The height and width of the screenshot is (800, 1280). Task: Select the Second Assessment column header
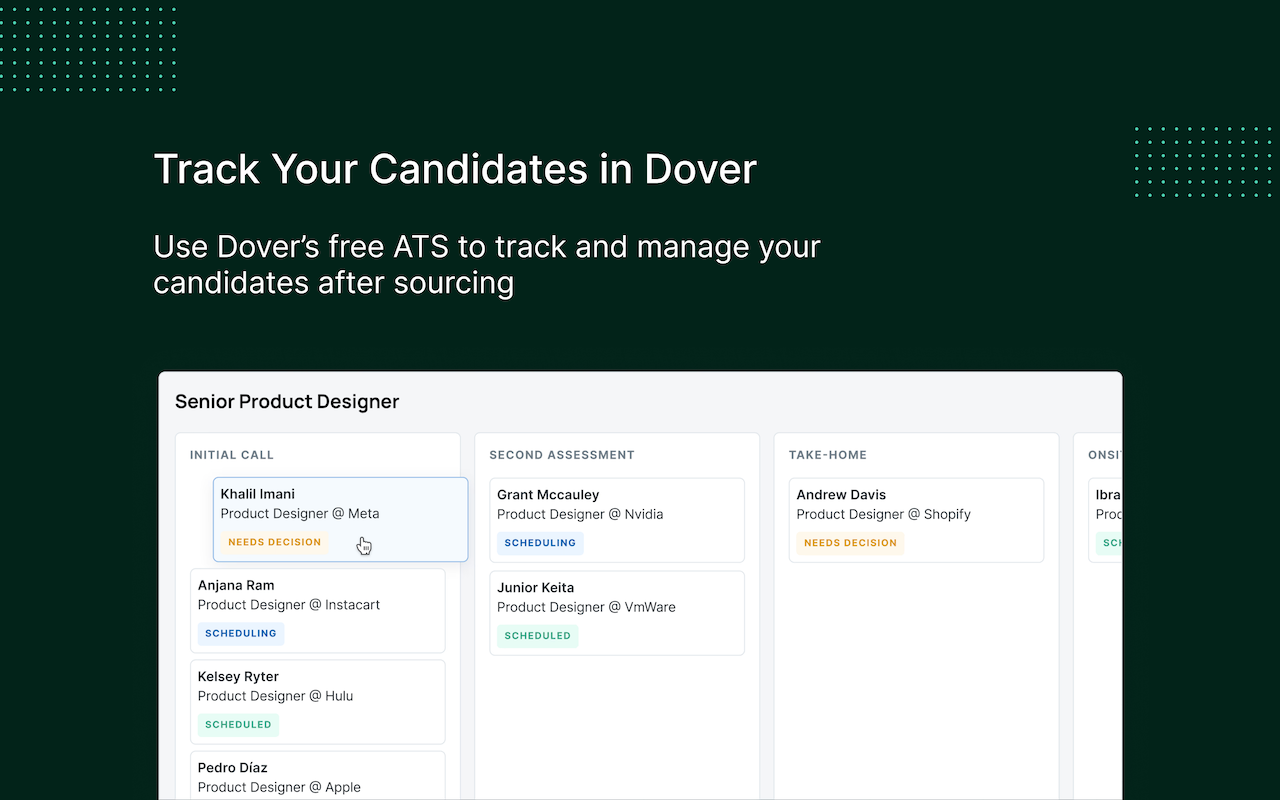pos(562,454)
